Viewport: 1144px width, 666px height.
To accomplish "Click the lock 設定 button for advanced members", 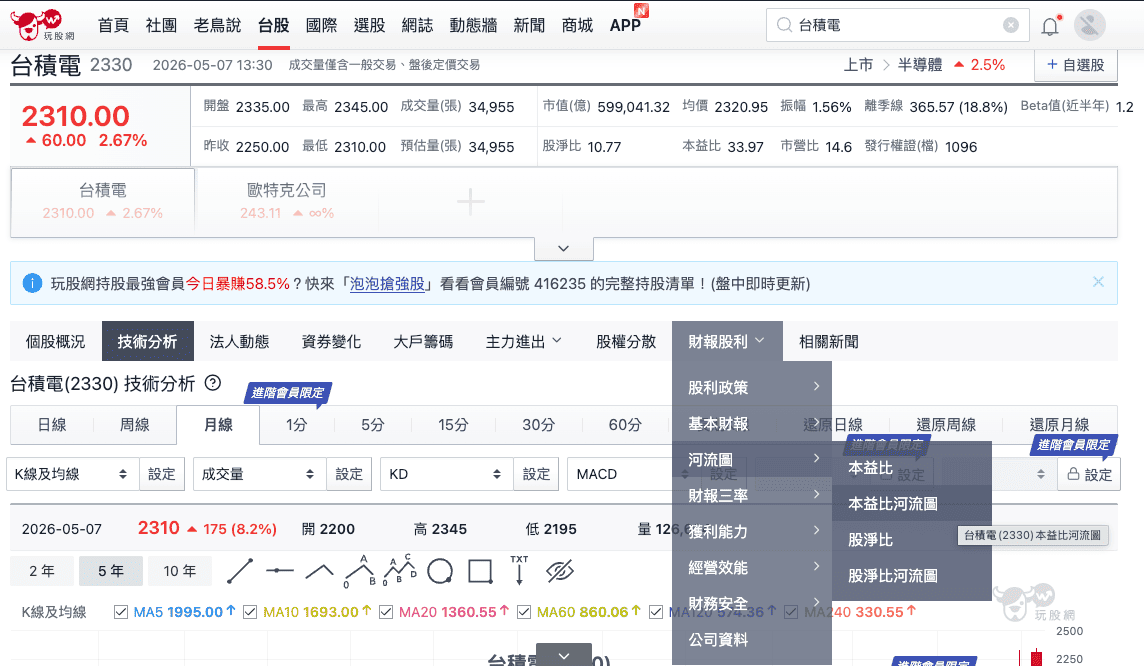I will (x=1089, y=474).
